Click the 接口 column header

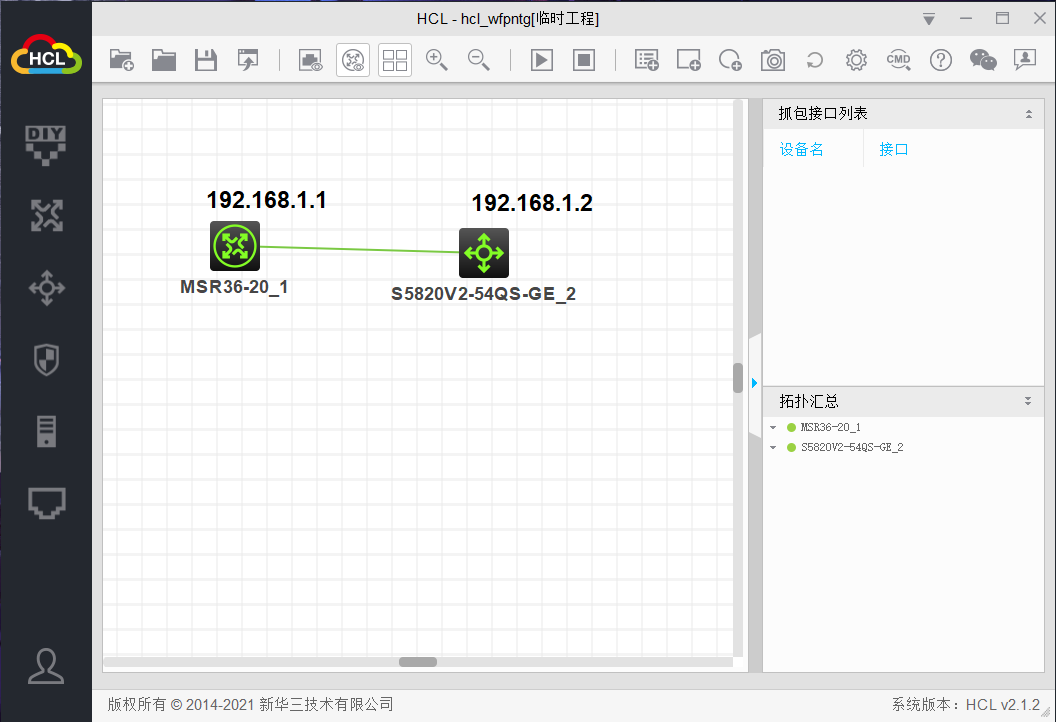point(894,150)
